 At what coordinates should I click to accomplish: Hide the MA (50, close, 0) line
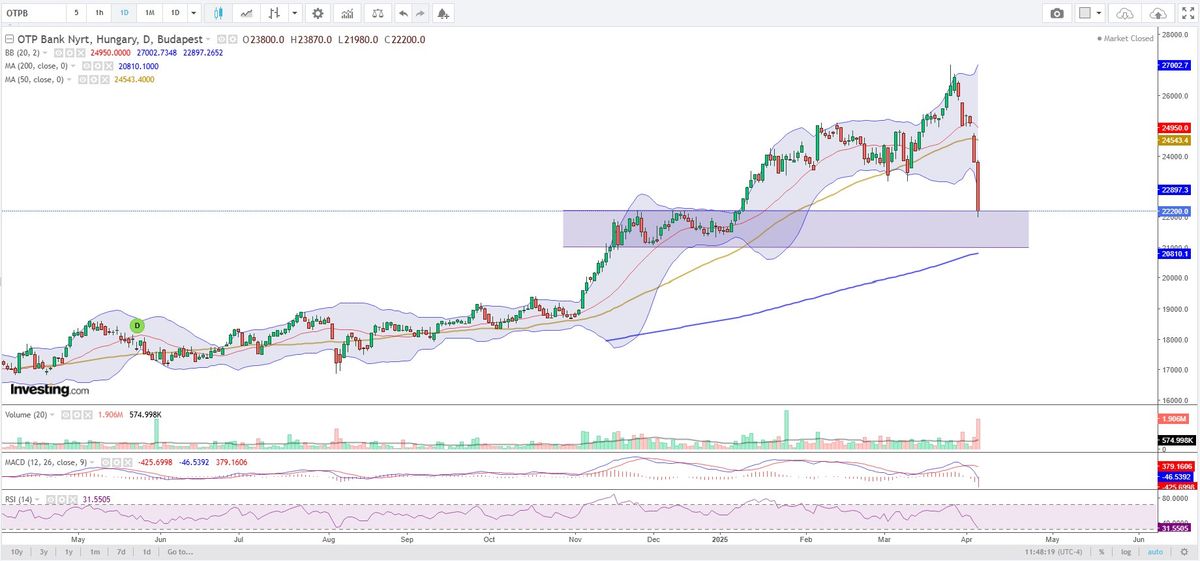point(83,79)
